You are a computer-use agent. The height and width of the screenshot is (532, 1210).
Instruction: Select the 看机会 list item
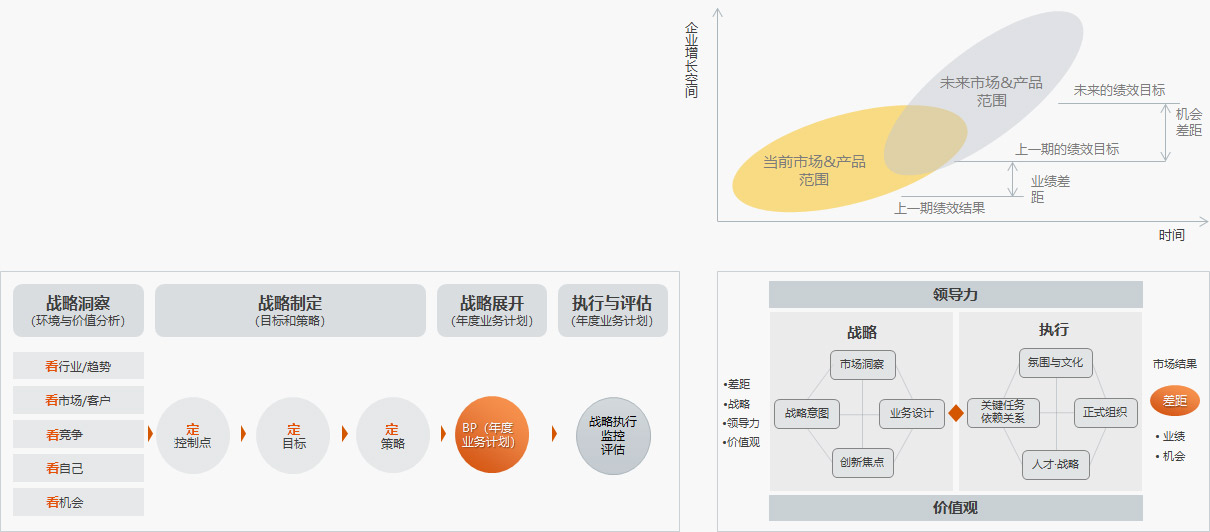pyautogui.click(x=78, y=502)
